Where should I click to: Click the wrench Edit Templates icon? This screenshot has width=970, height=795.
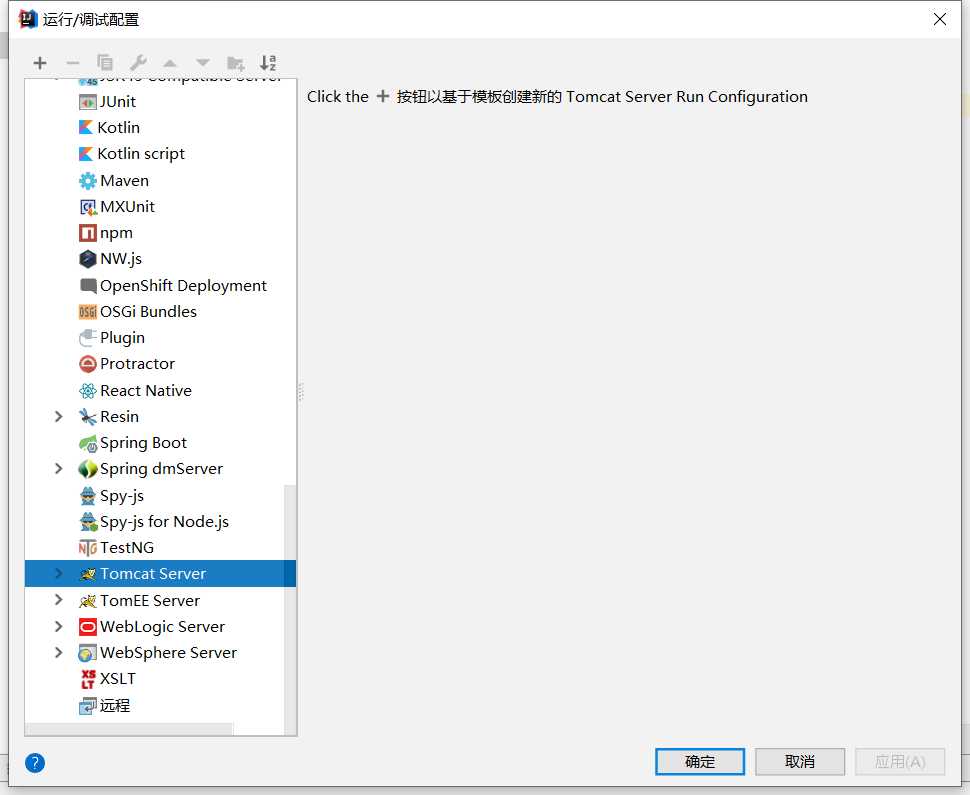(x=138, y=62)
